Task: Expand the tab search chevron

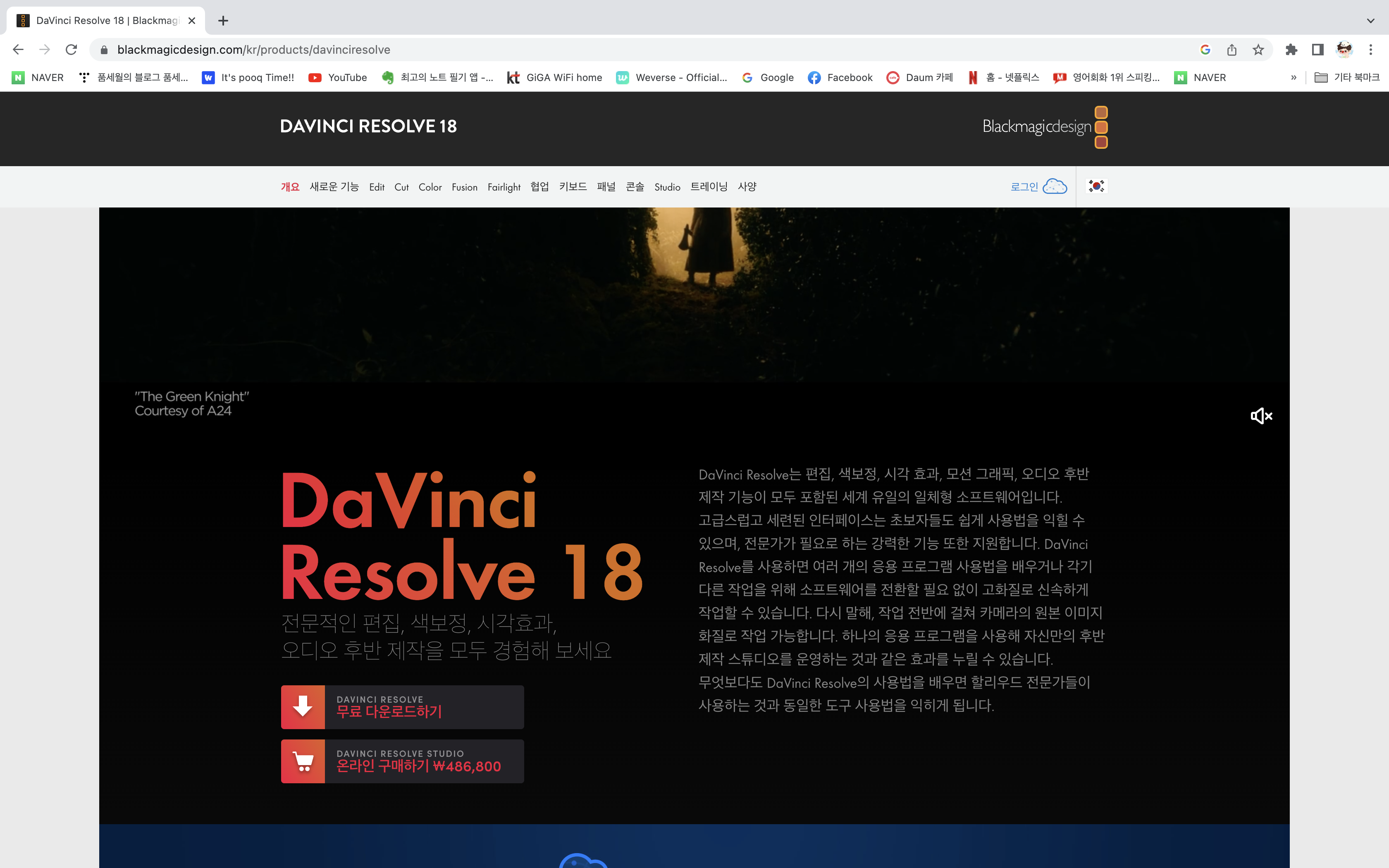Action: coord(1371,21)
